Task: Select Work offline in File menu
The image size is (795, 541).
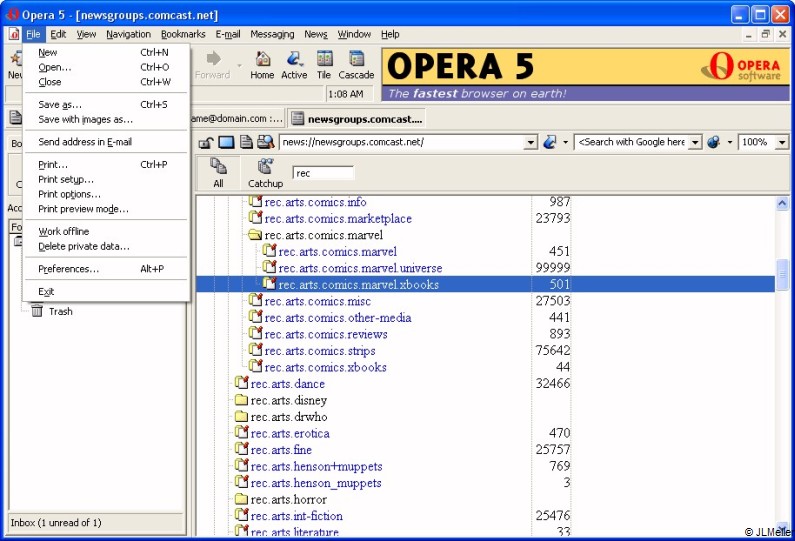Action: coord(105,231)
